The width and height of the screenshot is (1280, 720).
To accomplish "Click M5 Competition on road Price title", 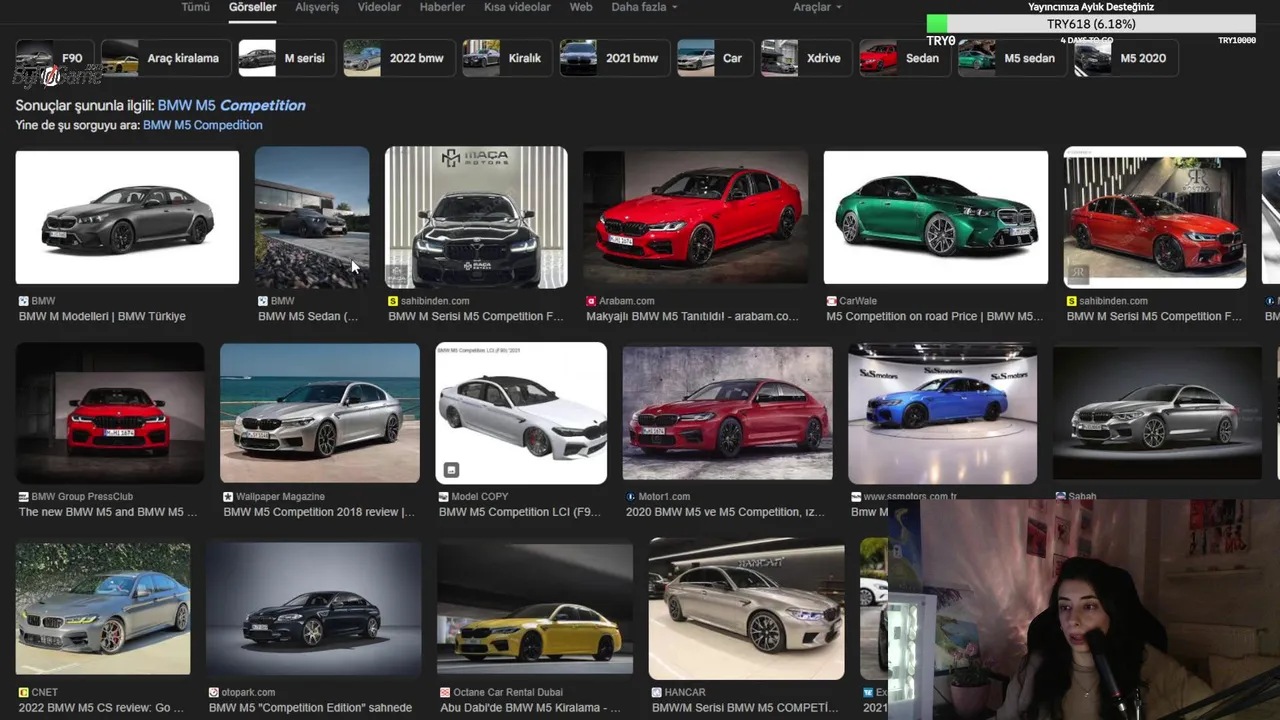I will [934, 316].
